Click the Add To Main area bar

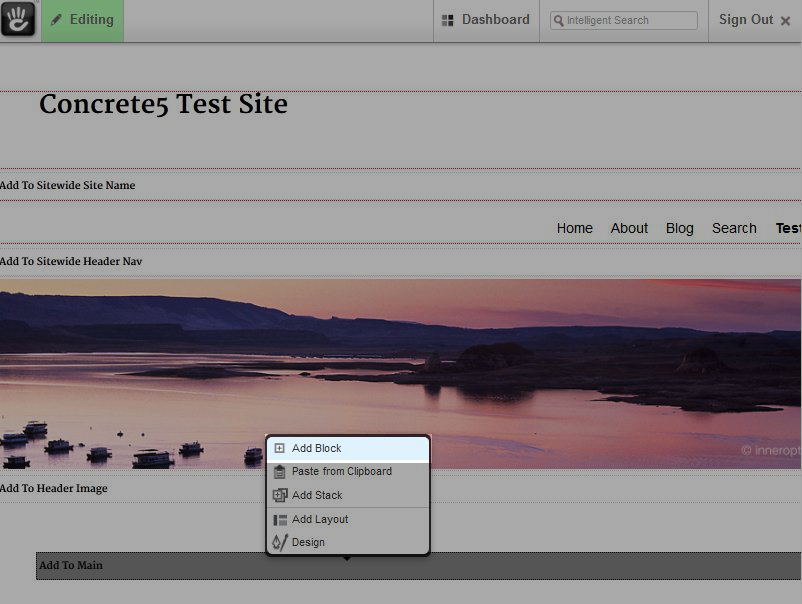click(150, 566)
